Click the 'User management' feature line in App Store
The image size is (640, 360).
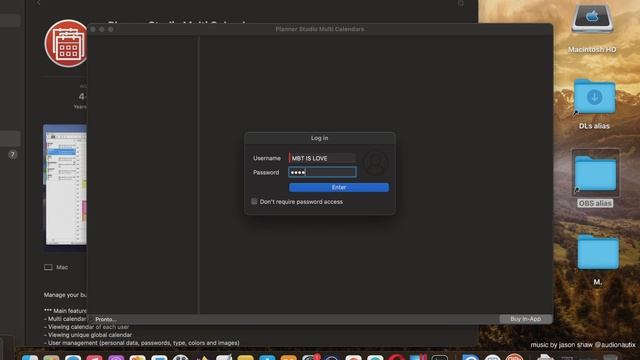[x=142, y=343]
